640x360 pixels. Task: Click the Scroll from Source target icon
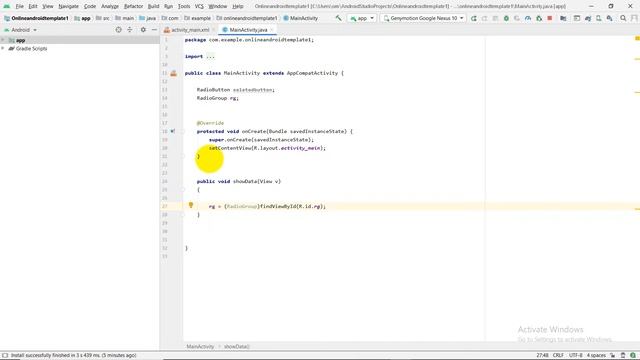point(118,30)
